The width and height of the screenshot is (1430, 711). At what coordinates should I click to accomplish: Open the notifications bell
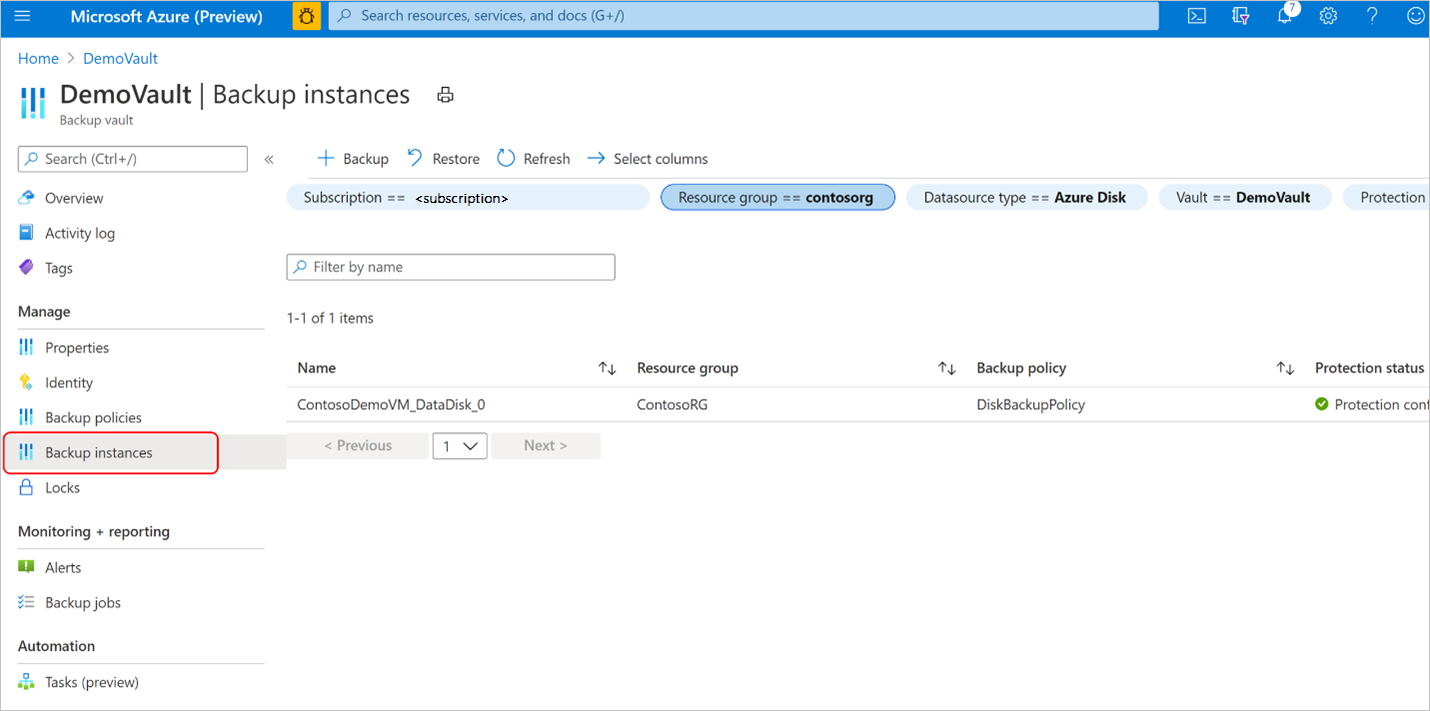[x=1285, y=16]
